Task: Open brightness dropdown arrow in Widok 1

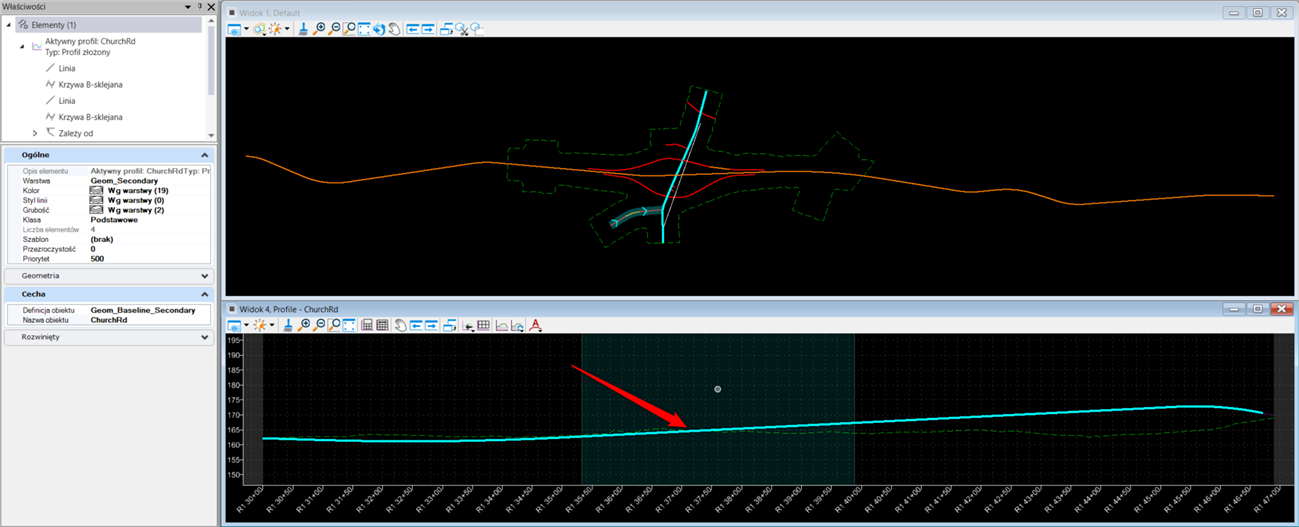Action: pos(287,29)
